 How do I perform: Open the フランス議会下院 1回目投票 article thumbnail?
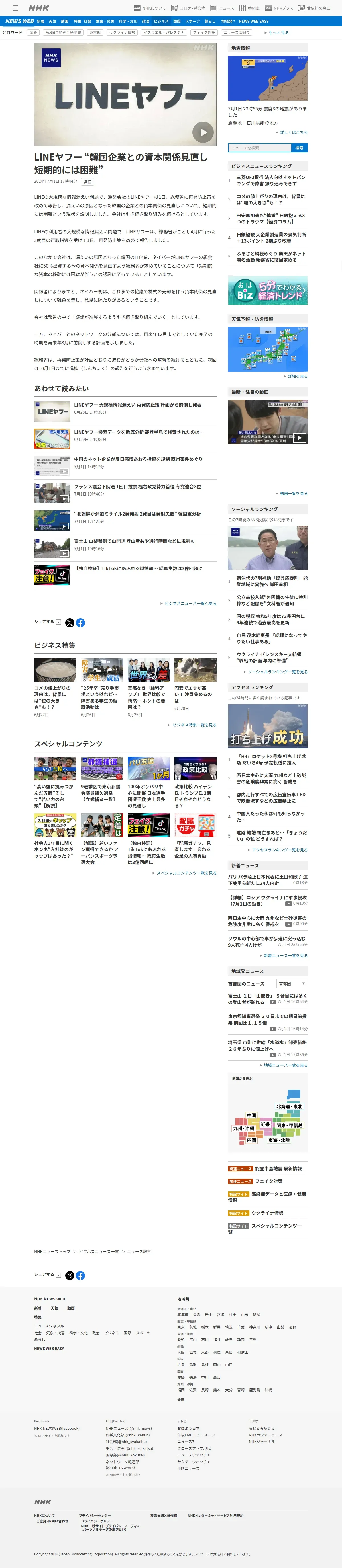coord(52,492)
